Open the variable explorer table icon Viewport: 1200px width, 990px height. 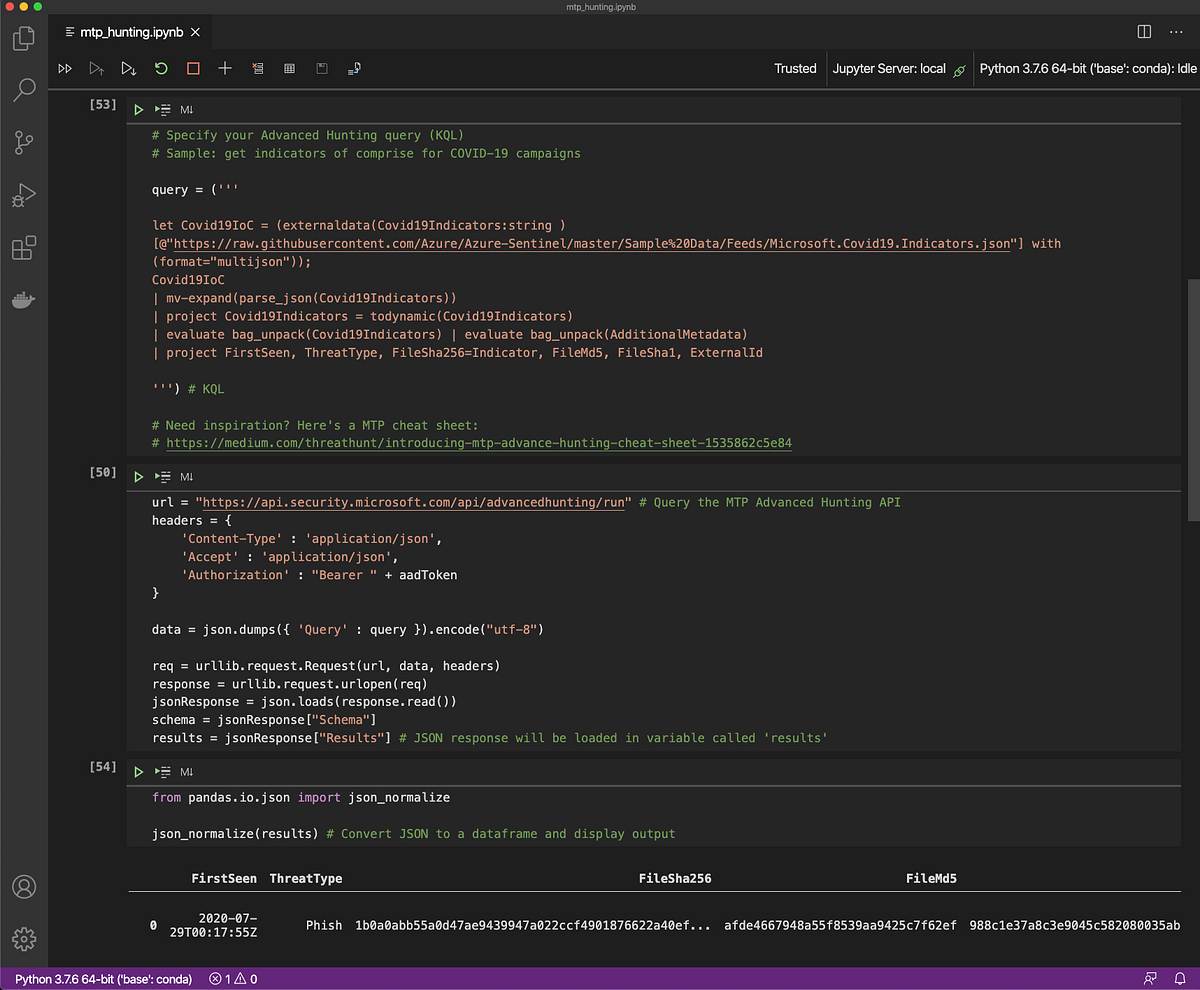pos(289,68)
